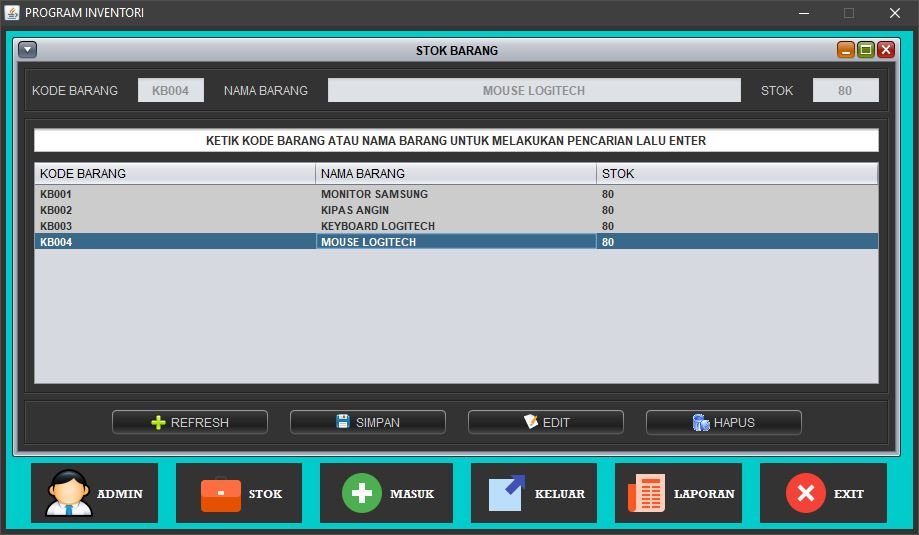Open LAPORAN report icon button
Screen dimensions: 919x535
(678, 493)
